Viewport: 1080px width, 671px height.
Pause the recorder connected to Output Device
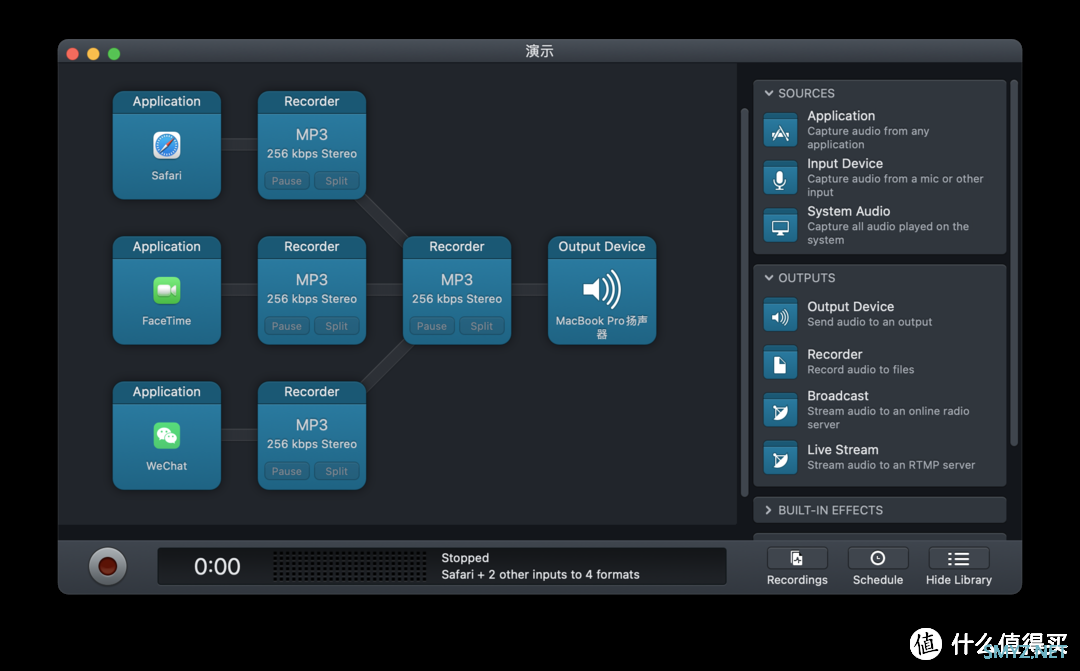click(x=432, y=326)
